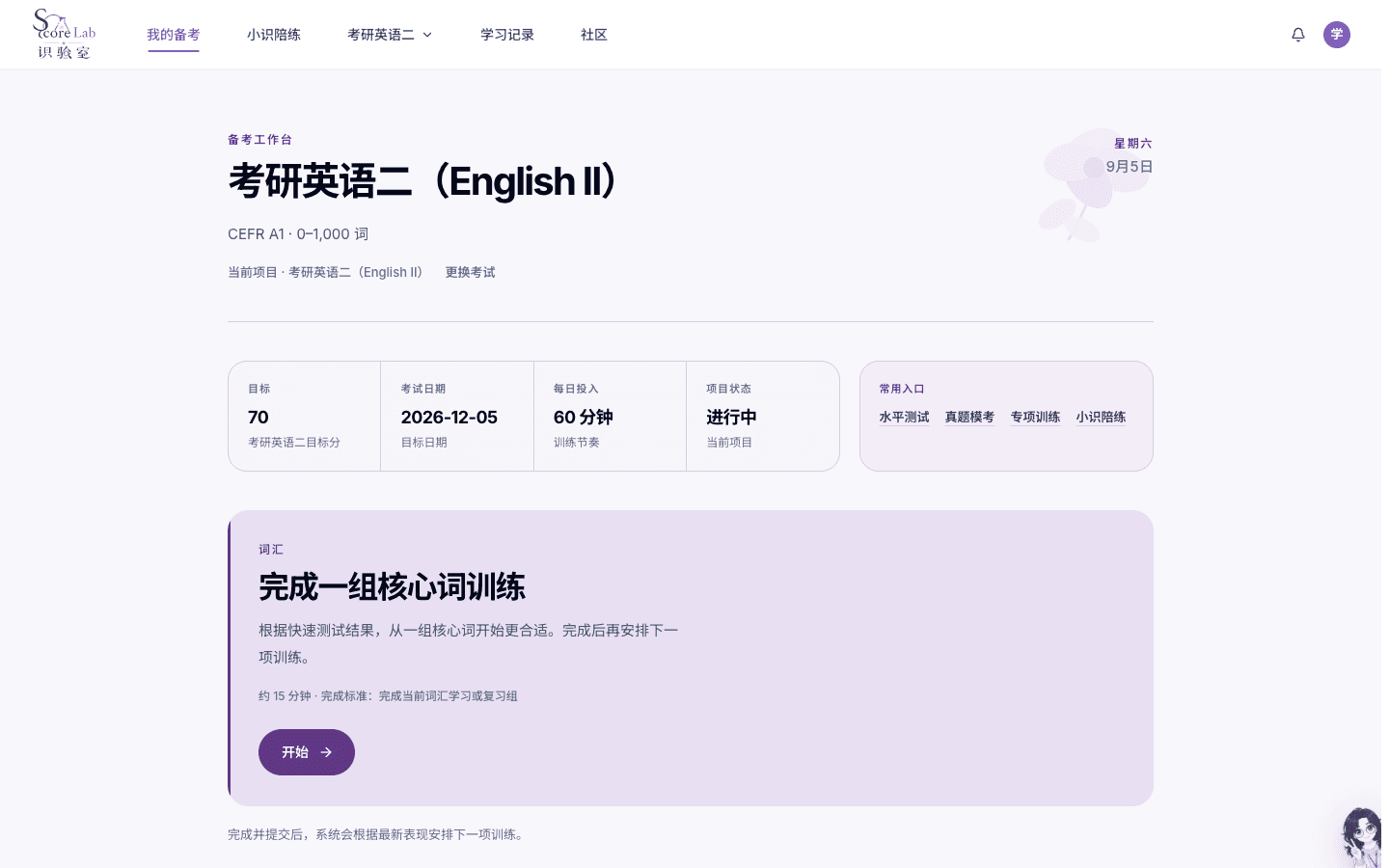The width and height of the screenshot is (1389, 868).
Task: Click the footer note starting 完成并提交后
Action: point(377,834)
